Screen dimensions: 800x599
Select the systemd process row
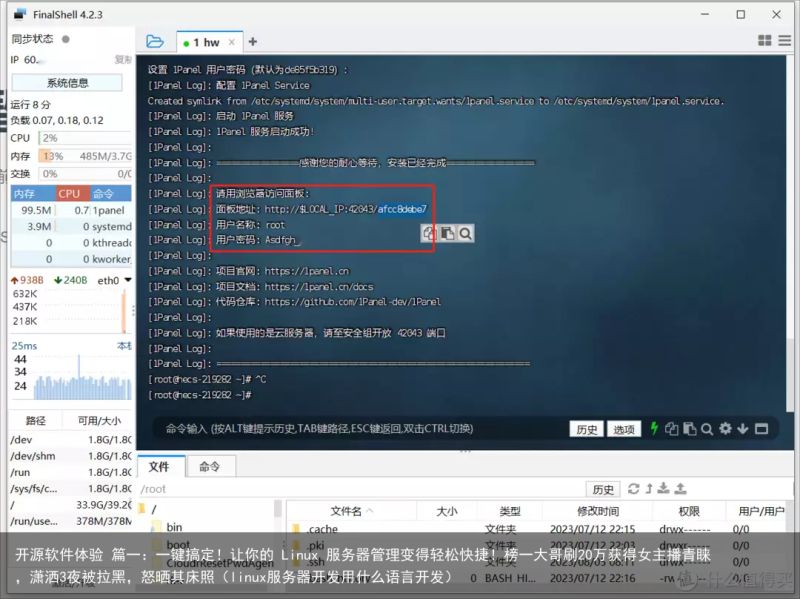[71, 227]
